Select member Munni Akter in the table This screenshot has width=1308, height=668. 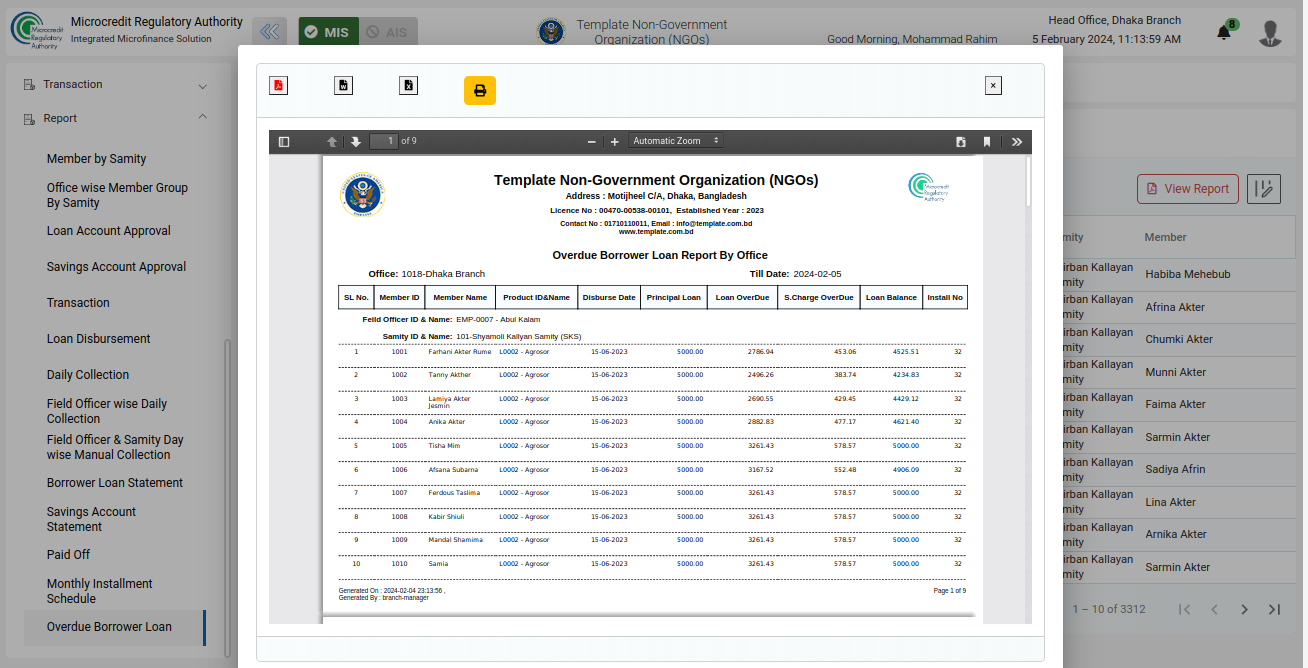(x=1176, y=372)
